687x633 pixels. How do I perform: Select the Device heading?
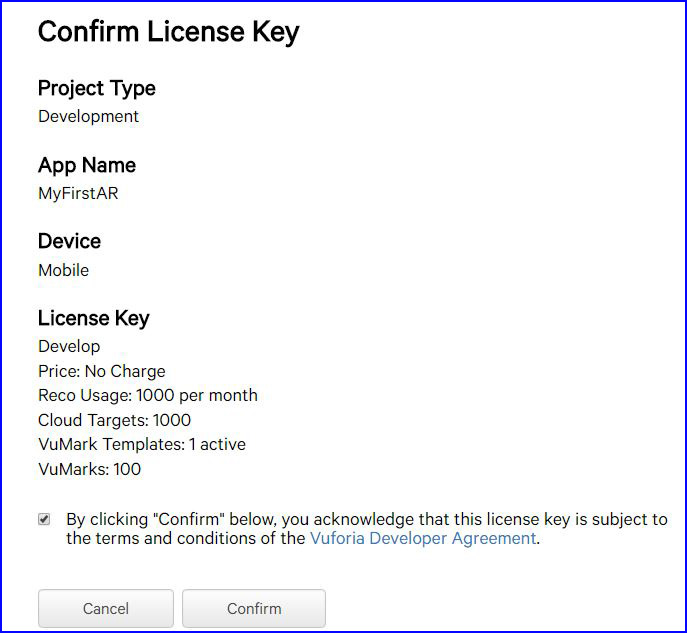tap(69, 241)
